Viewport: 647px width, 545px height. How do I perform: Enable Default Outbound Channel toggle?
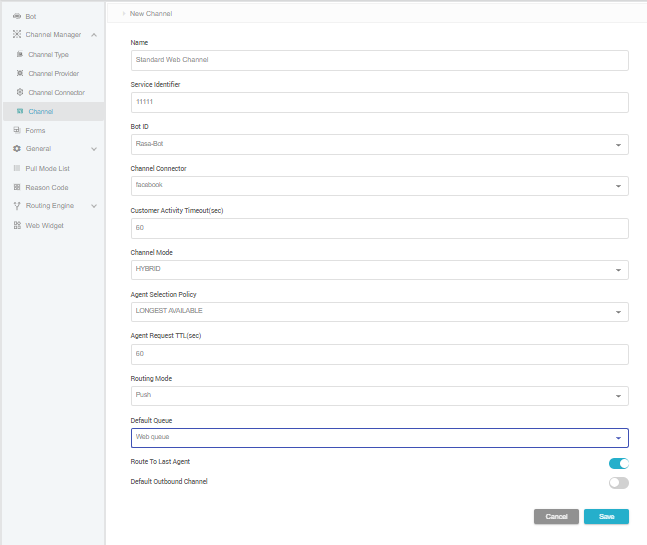[618, 482]
